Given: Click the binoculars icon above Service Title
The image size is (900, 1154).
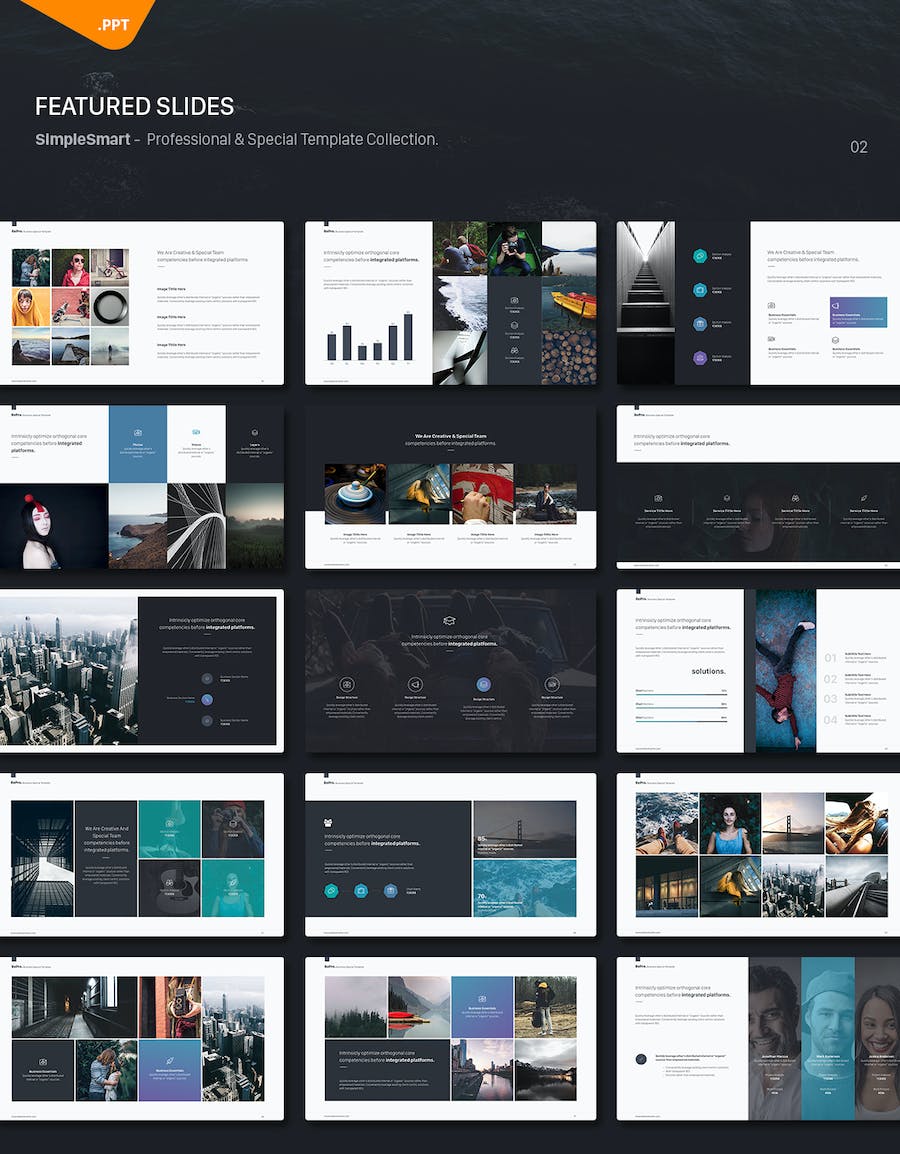Looking at the screenshot, I should tap(795, 498).
